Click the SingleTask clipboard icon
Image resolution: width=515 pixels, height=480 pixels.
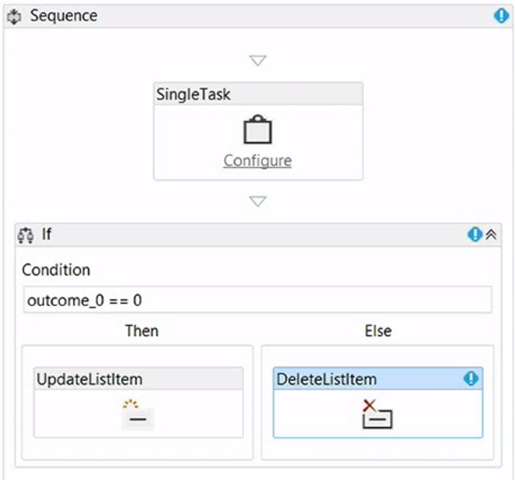[258, 129]
